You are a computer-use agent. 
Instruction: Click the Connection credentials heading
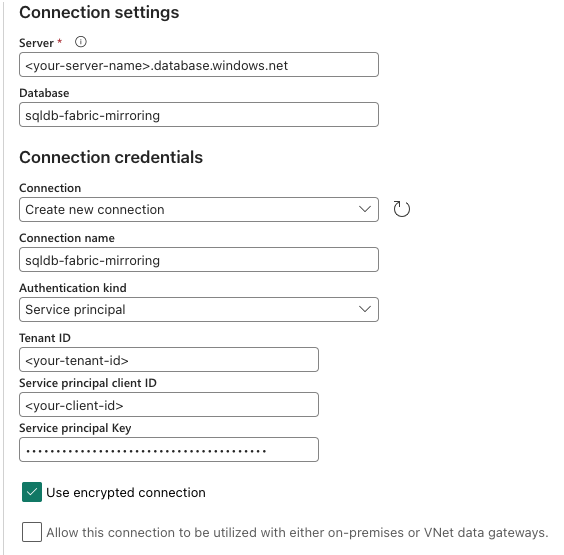tap(111, 157)
